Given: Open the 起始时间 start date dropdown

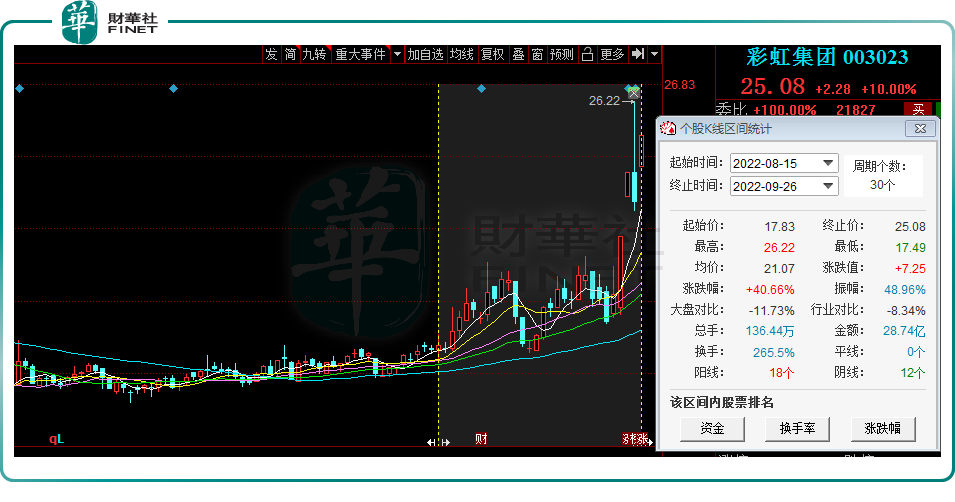Looking at the screenshot, I should click(x=828, y=163).
